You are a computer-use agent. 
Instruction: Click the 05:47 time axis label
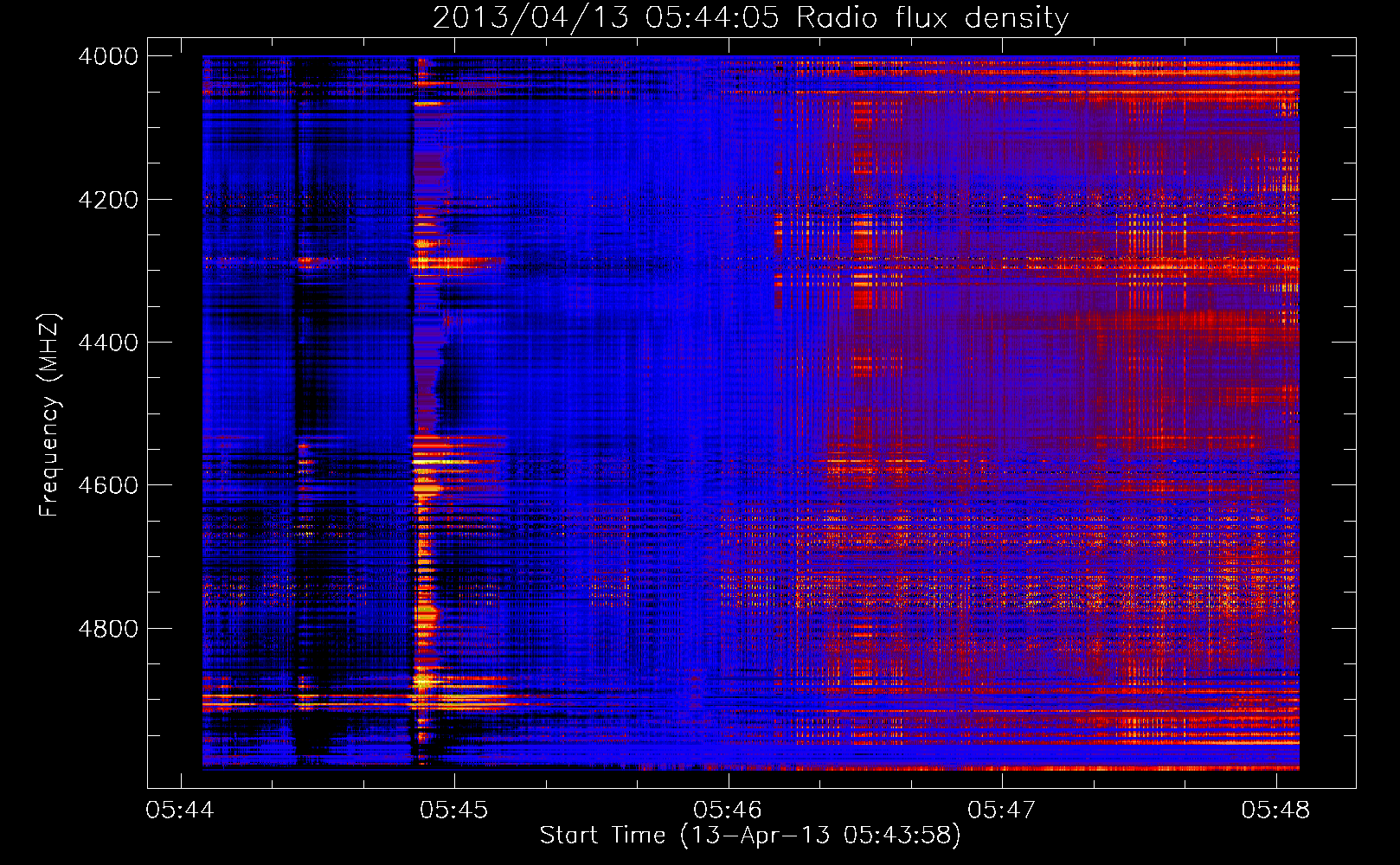[1001, 810]
